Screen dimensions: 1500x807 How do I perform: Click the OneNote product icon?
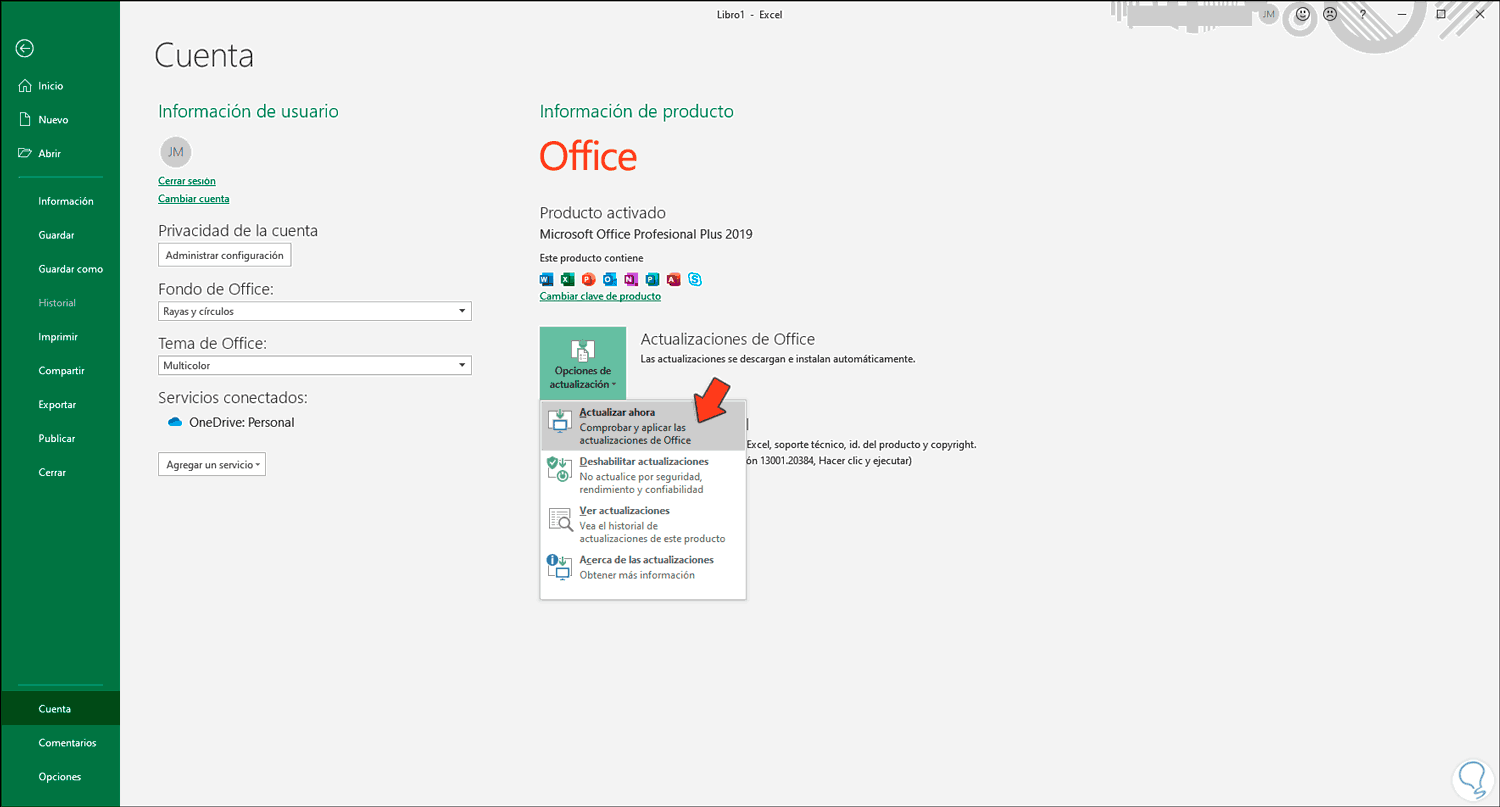(x=631, y=279)
